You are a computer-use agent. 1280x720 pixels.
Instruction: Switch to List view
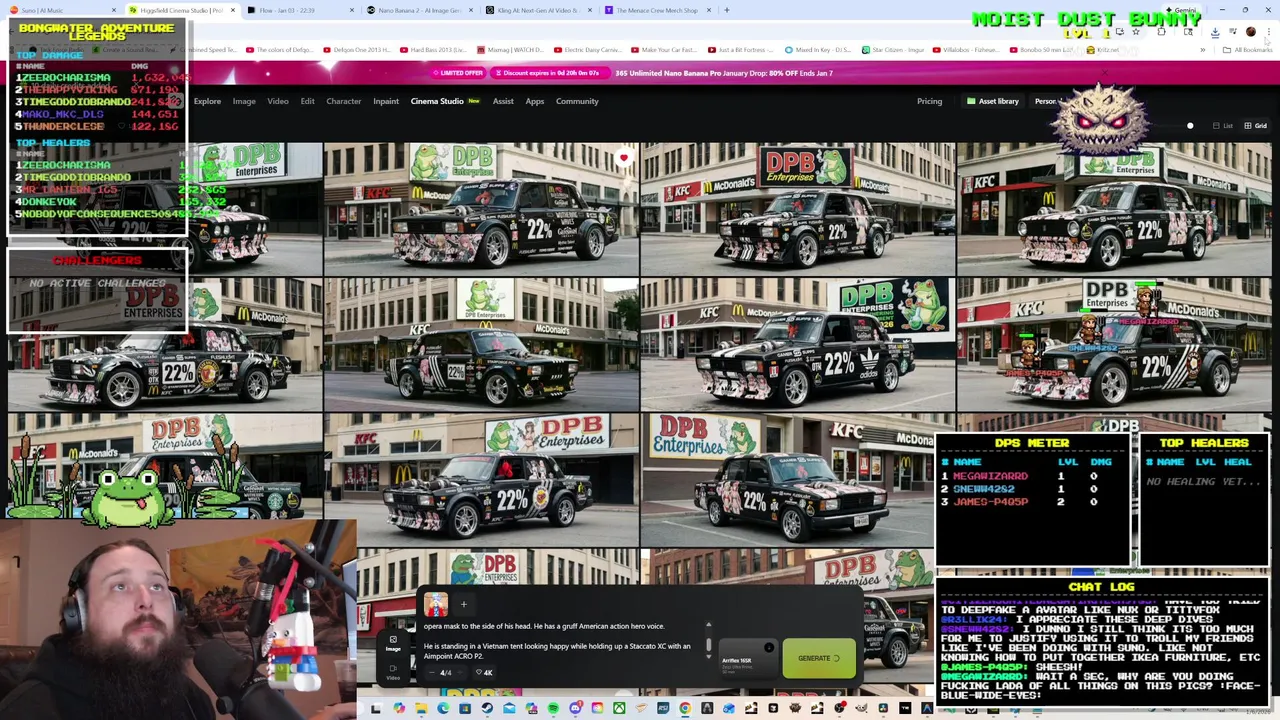point(1223,126)
